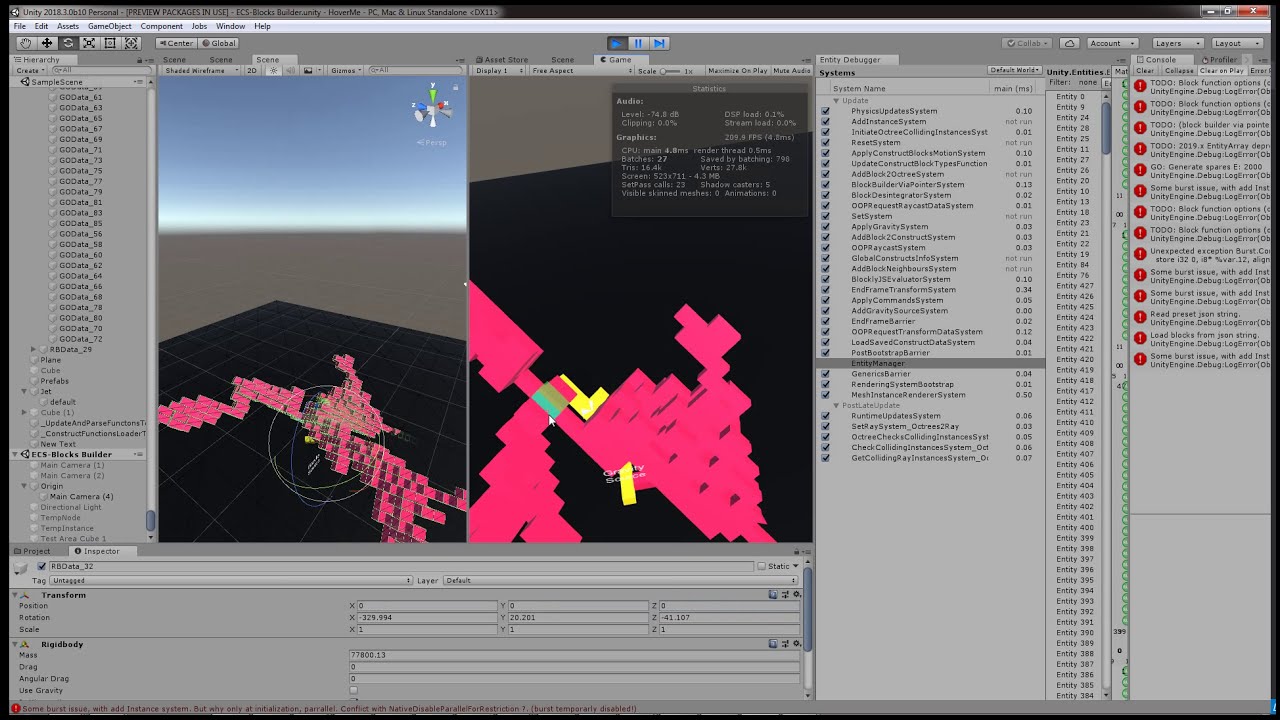The width and height of the screenshot is (1280, 720).
Task: Click the Play button
Action: [617, 43]
